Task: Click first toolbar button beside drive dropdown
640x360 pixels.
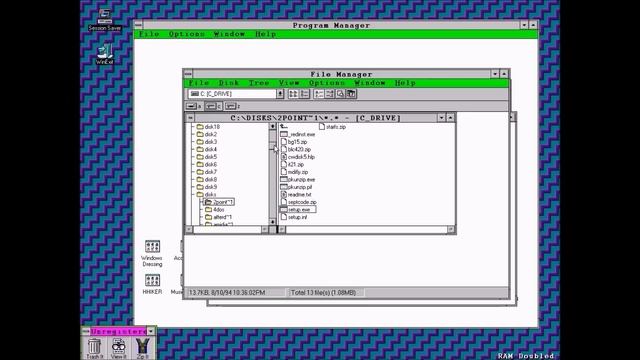Action: click(293, 94)
